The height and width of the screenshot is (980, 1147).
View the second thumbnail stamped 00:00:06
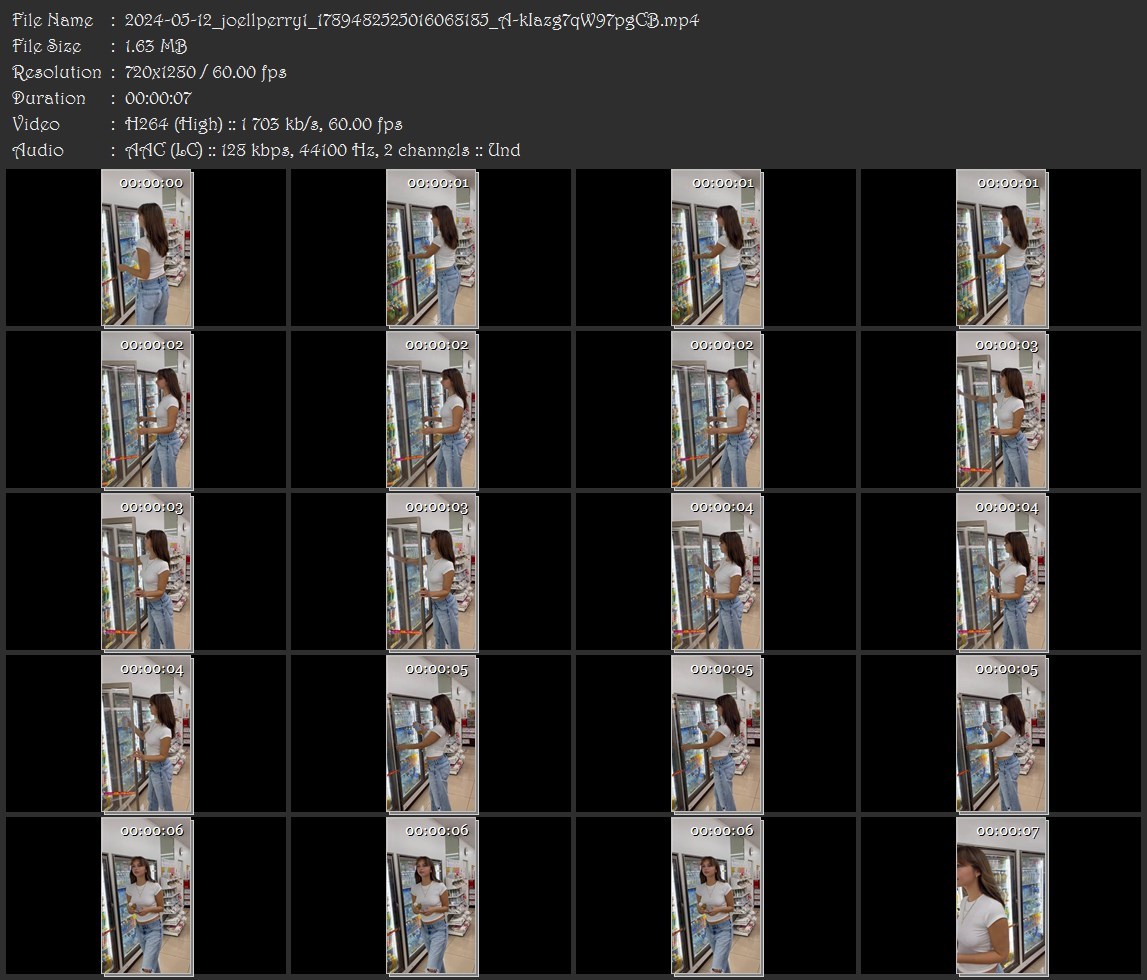(x=432, y=896)
